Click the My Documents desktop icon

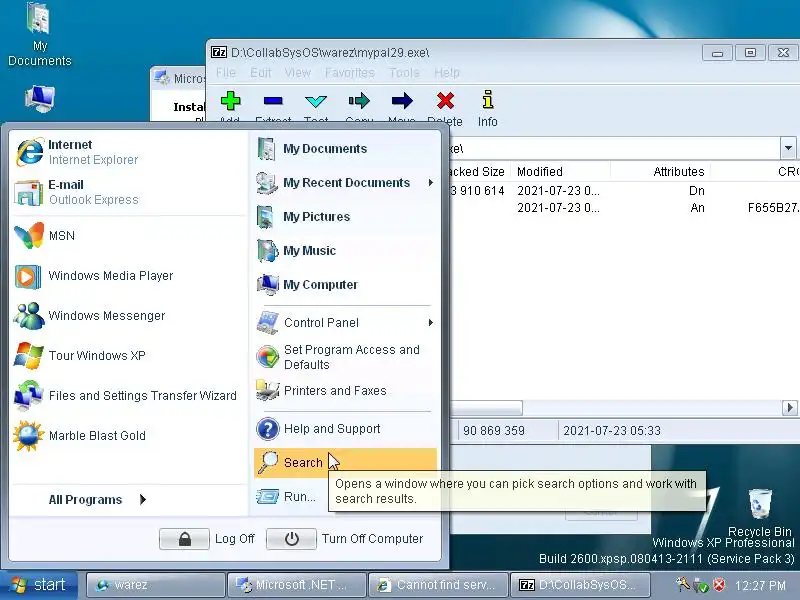[x=40, y=35]
